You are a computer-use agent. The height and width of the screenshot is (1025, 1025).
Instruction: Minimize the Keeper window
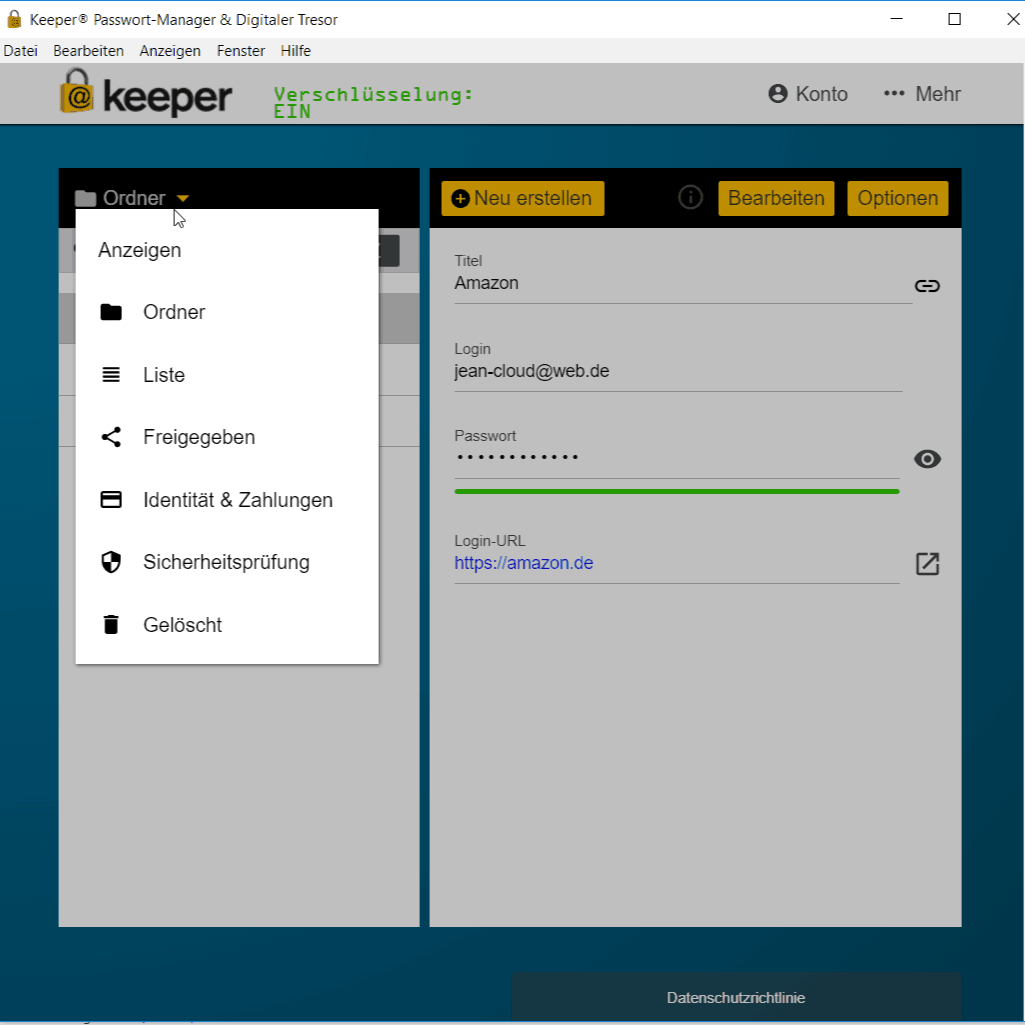(896, 19)
